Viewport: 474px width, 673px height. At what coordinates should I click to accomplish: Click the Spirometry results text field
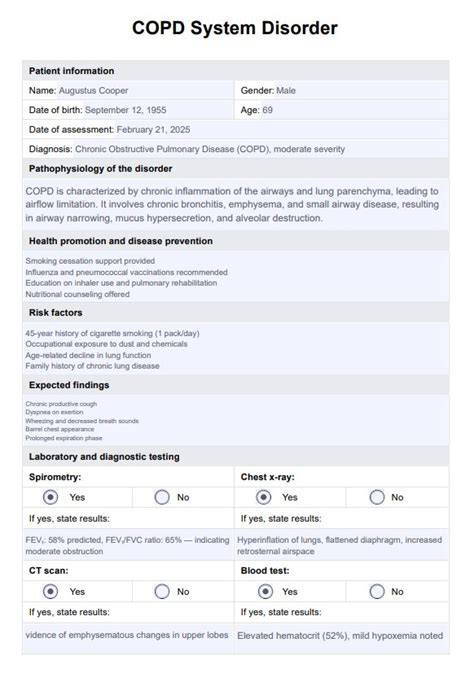[128, 546]
